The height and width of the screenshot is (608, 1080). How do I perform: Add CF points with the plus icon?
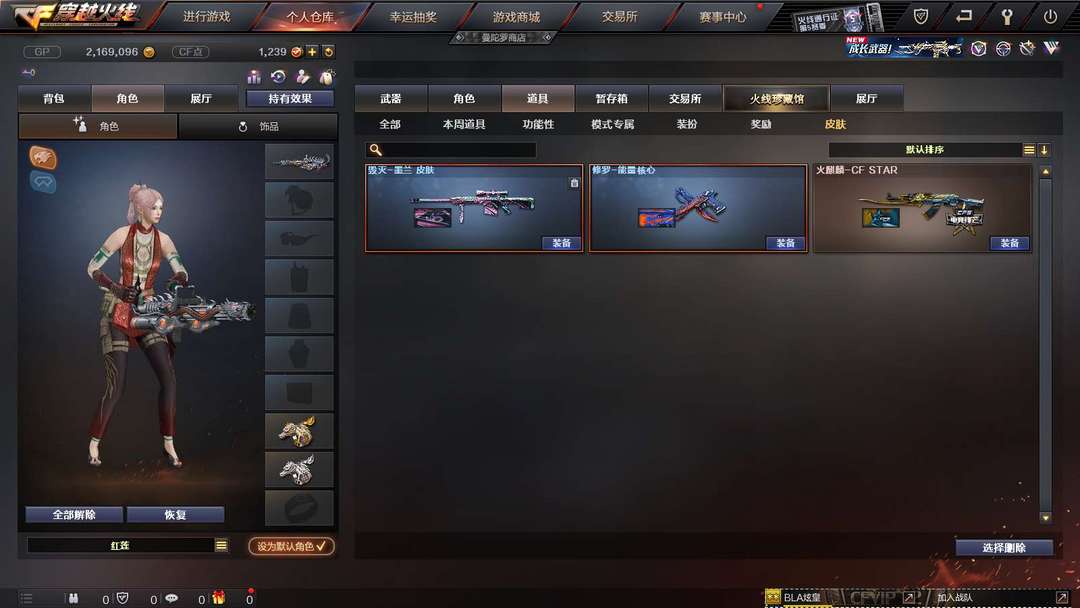pos(312,52)
